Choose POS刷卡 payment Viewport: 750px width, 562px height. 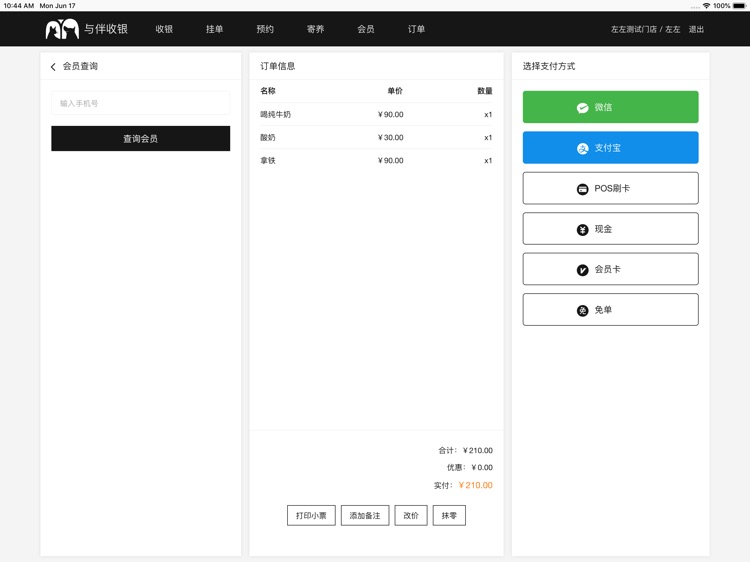[x=610, y=188]
